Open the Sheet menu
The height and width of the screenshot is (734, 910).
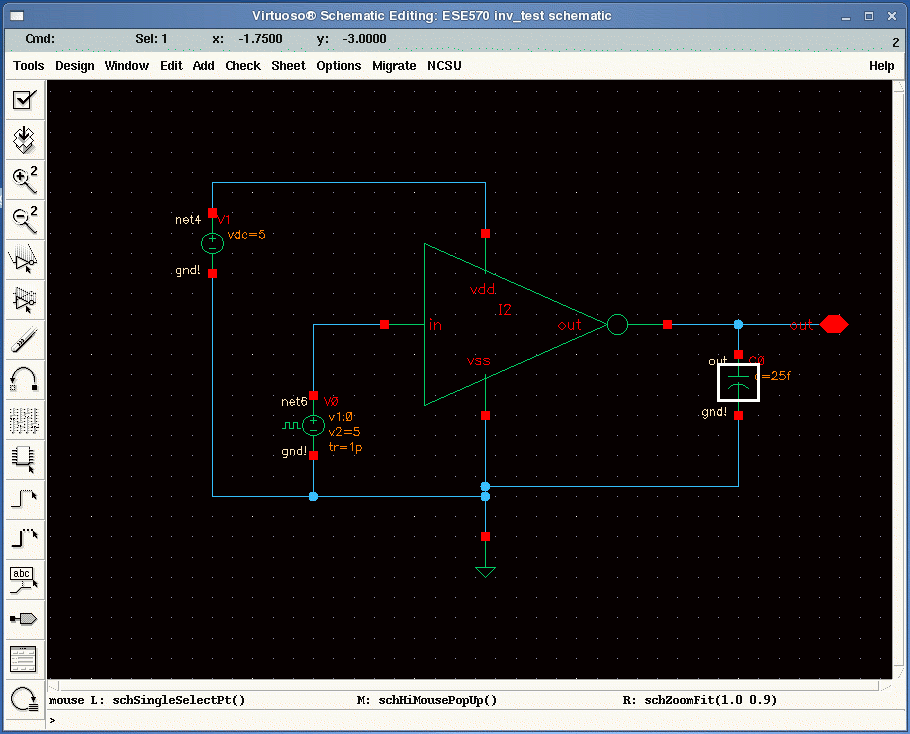[288, 66]
